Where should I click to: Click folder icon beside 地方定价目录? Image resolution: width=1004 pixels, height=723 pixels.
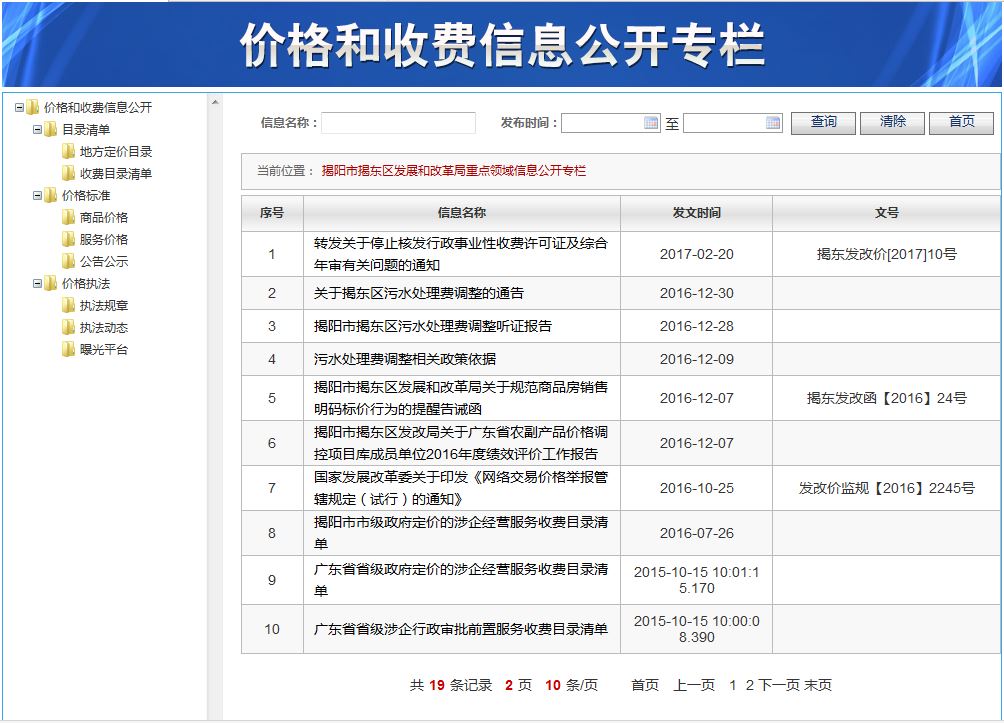click(69, 151)
